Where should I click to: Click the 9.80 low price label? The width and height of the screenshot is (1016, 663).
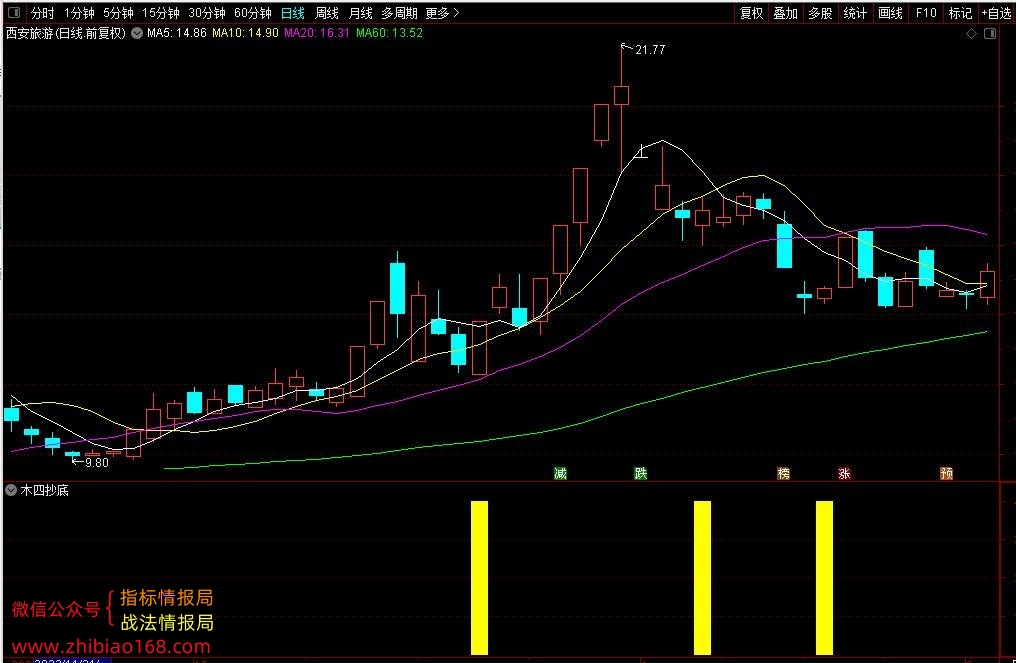(97, 463)
